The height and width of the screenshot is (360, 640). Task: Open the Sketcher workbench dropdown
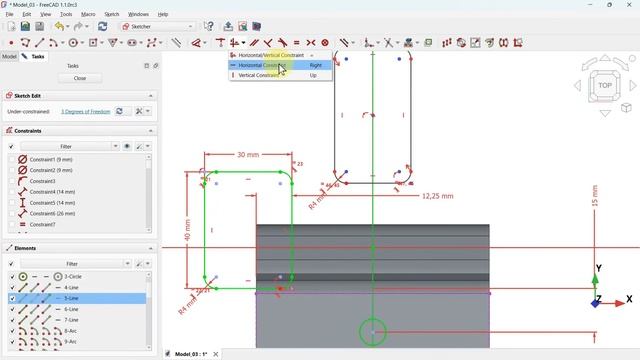[x=157, y=27]
